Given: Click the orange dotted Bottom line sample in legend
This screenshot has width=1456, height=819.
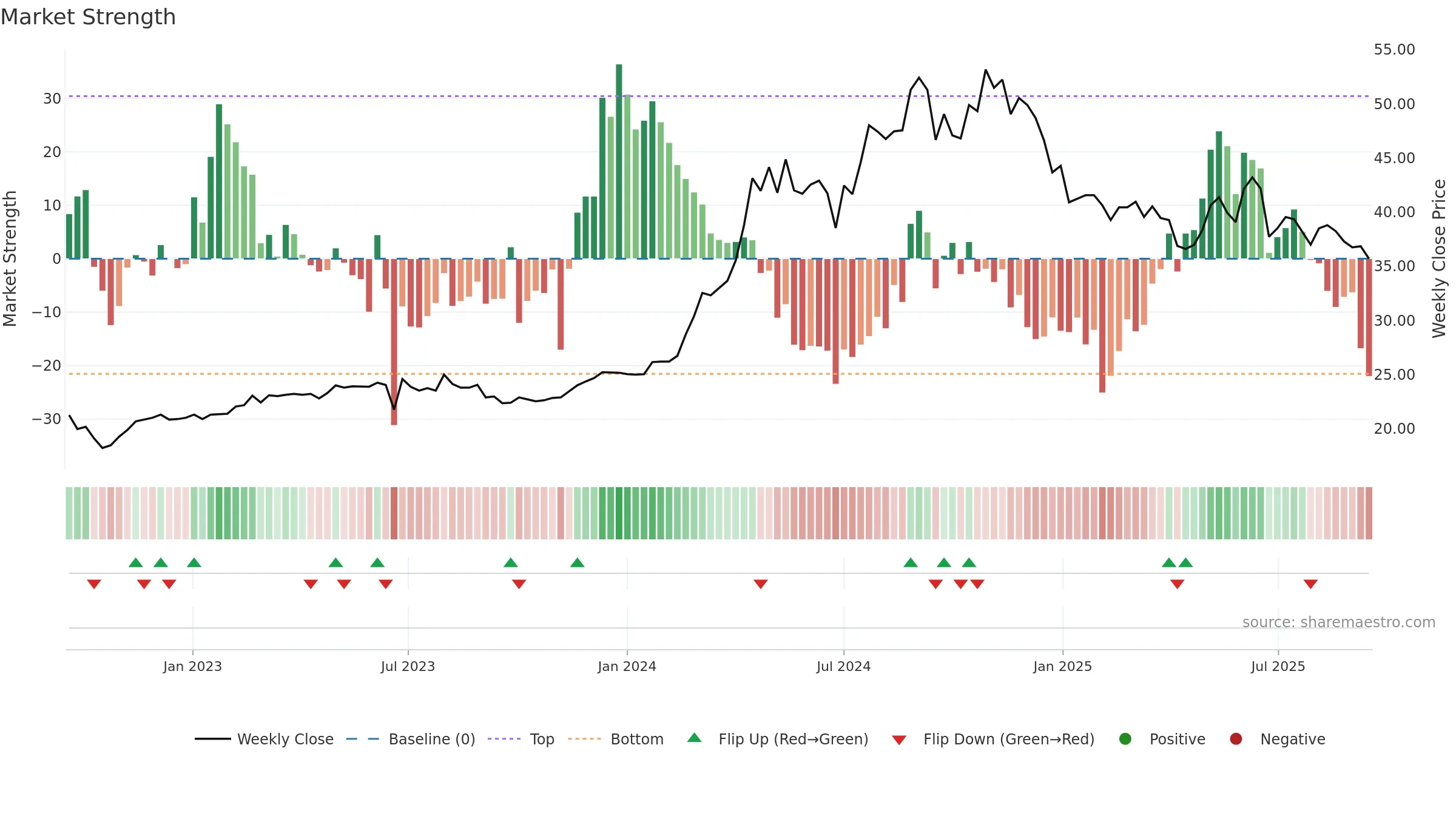Looking at the screenshot, I should (584, 739).
